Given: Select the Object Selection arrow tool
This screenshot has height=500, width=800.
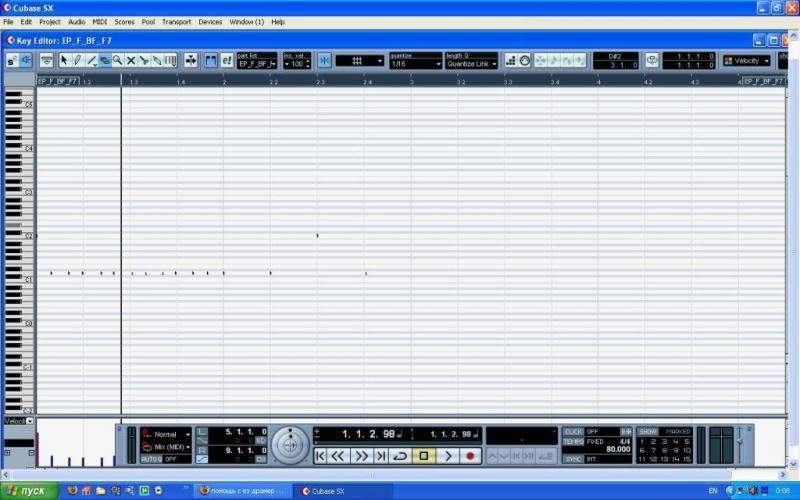Looking at the screenshot, I should pos(64,61).
